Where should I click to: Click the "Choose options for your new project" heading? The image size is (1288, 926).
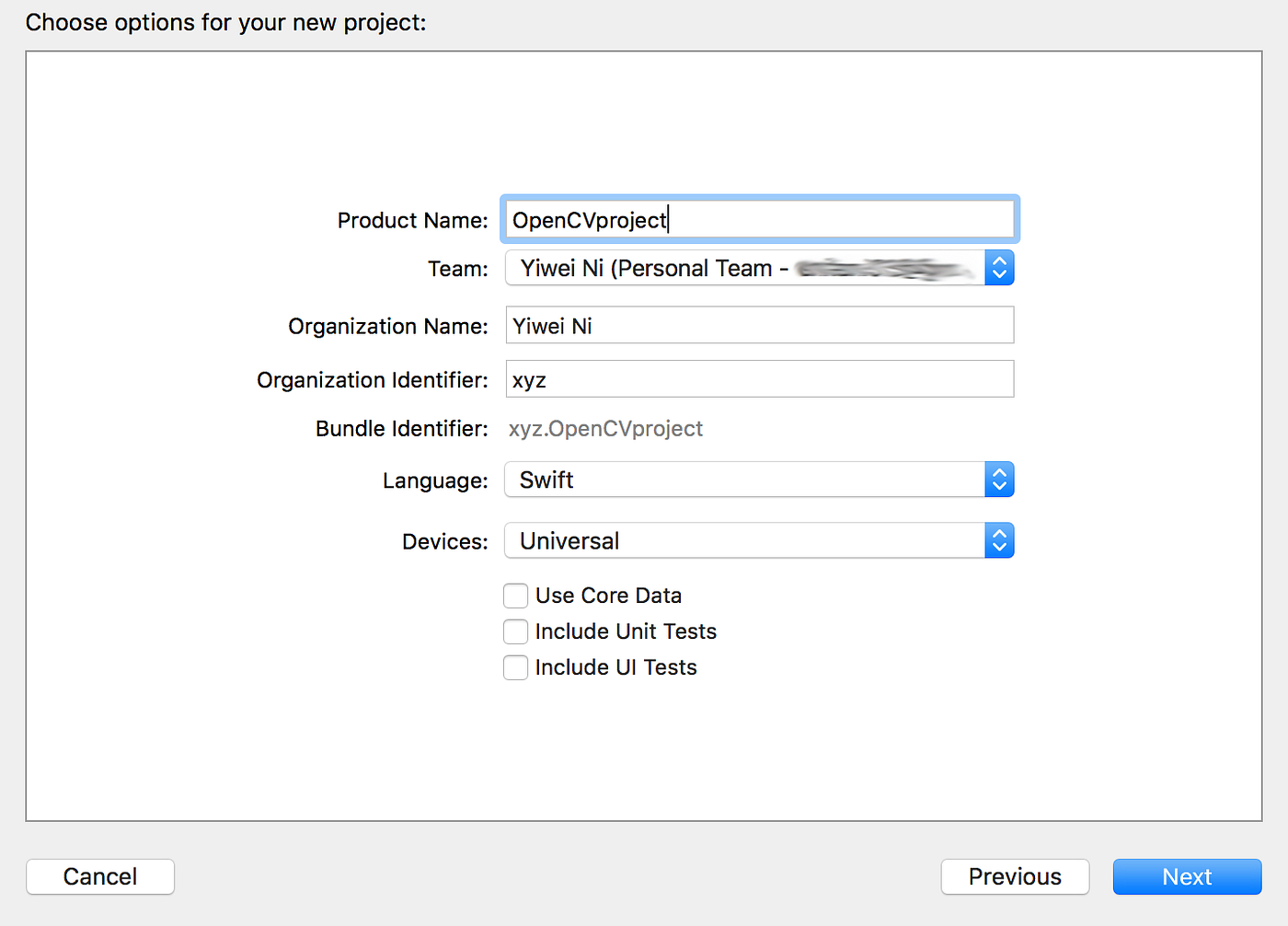225,22
